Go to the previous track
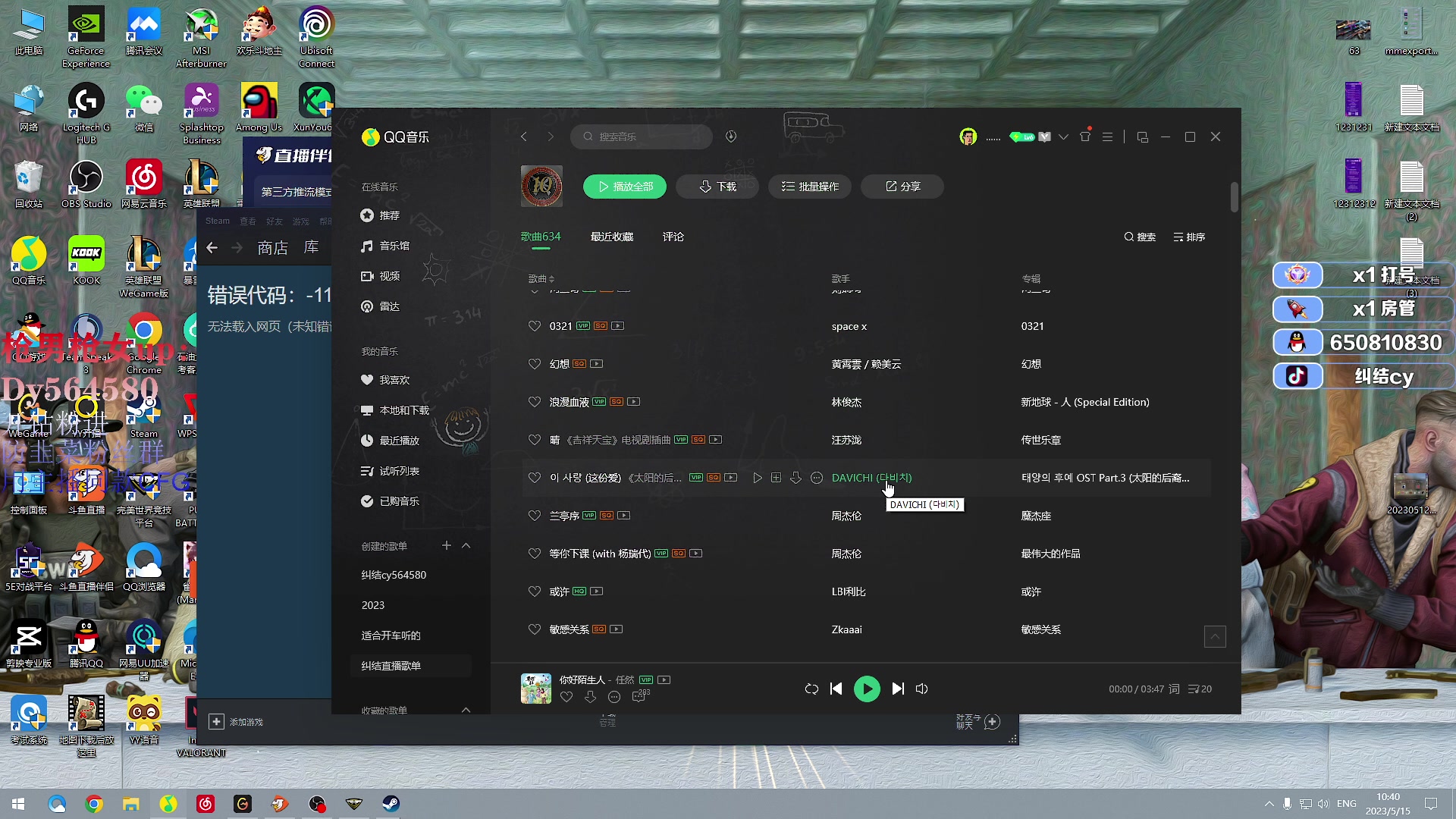The width and height of the screenshot is (1456, 819). (x=836, y=689)
